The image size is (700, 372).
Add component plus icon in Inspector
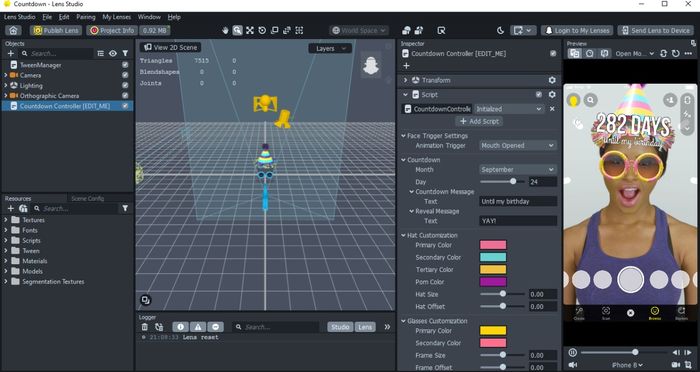coord(406,66)
